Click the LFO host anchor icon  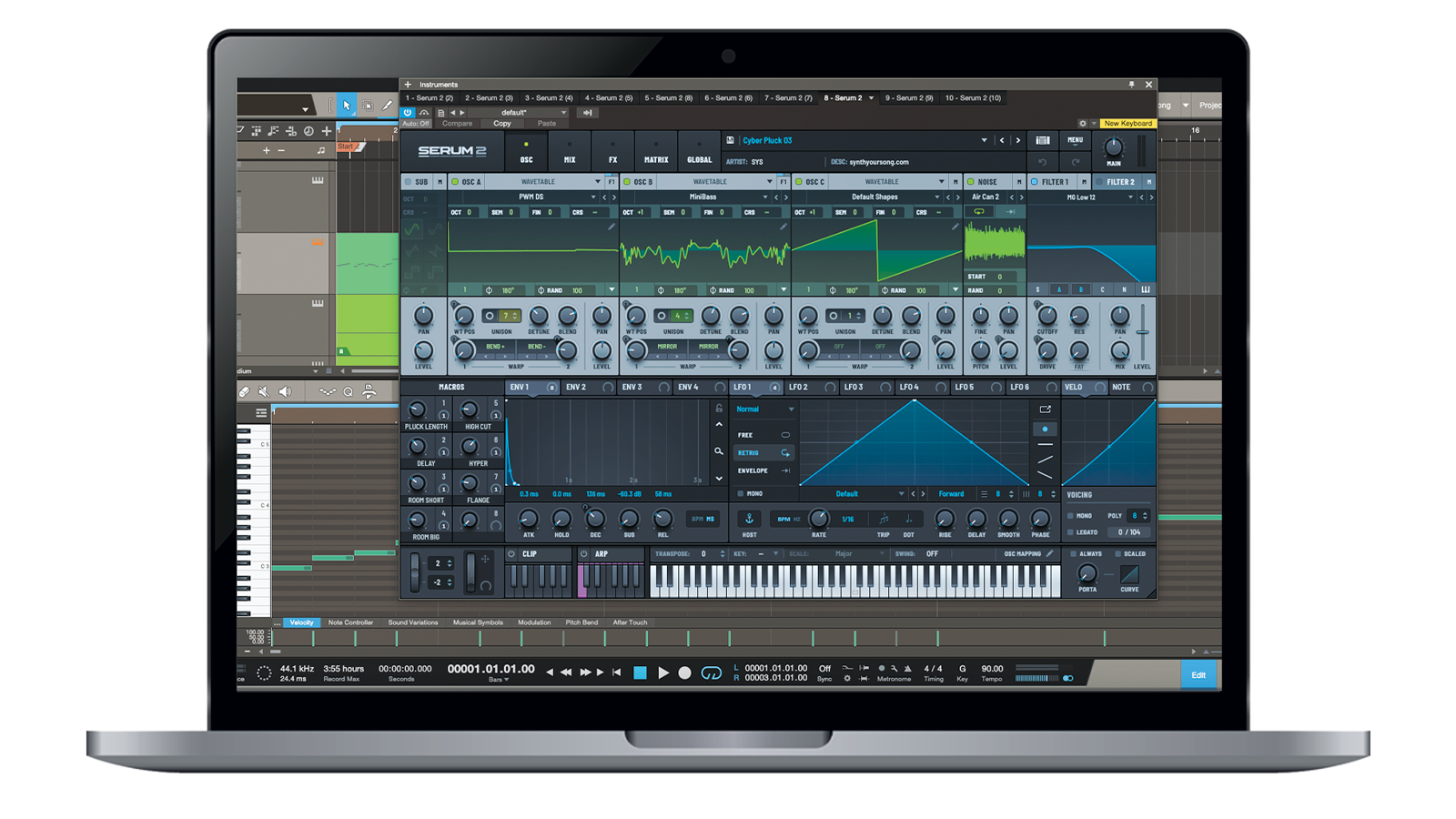(749, 519)
